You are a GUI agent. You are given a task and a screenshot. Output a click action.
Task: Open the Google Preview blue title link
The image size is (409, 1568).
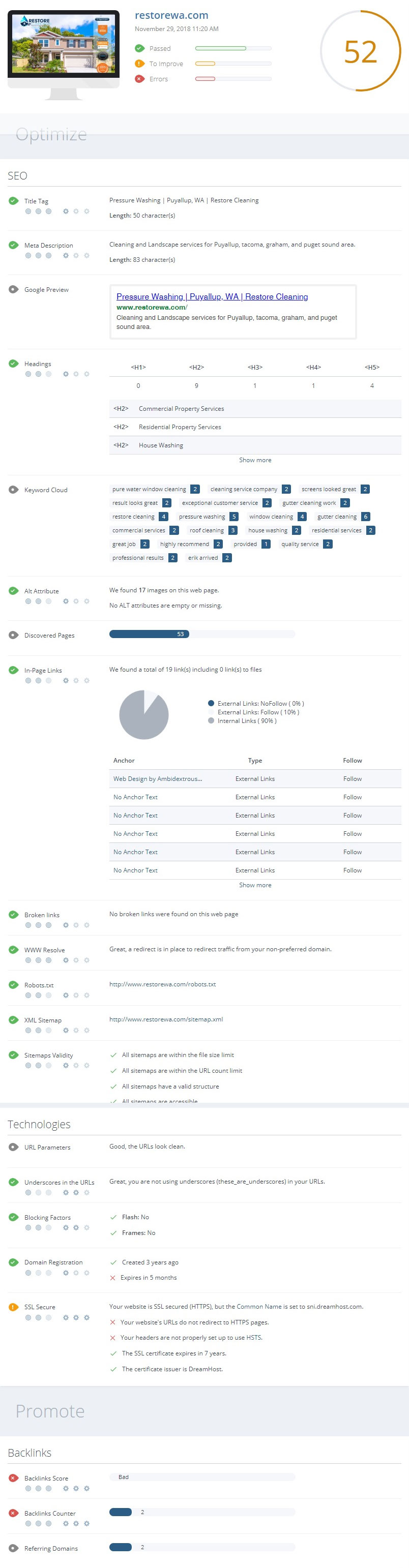point(212,296)
